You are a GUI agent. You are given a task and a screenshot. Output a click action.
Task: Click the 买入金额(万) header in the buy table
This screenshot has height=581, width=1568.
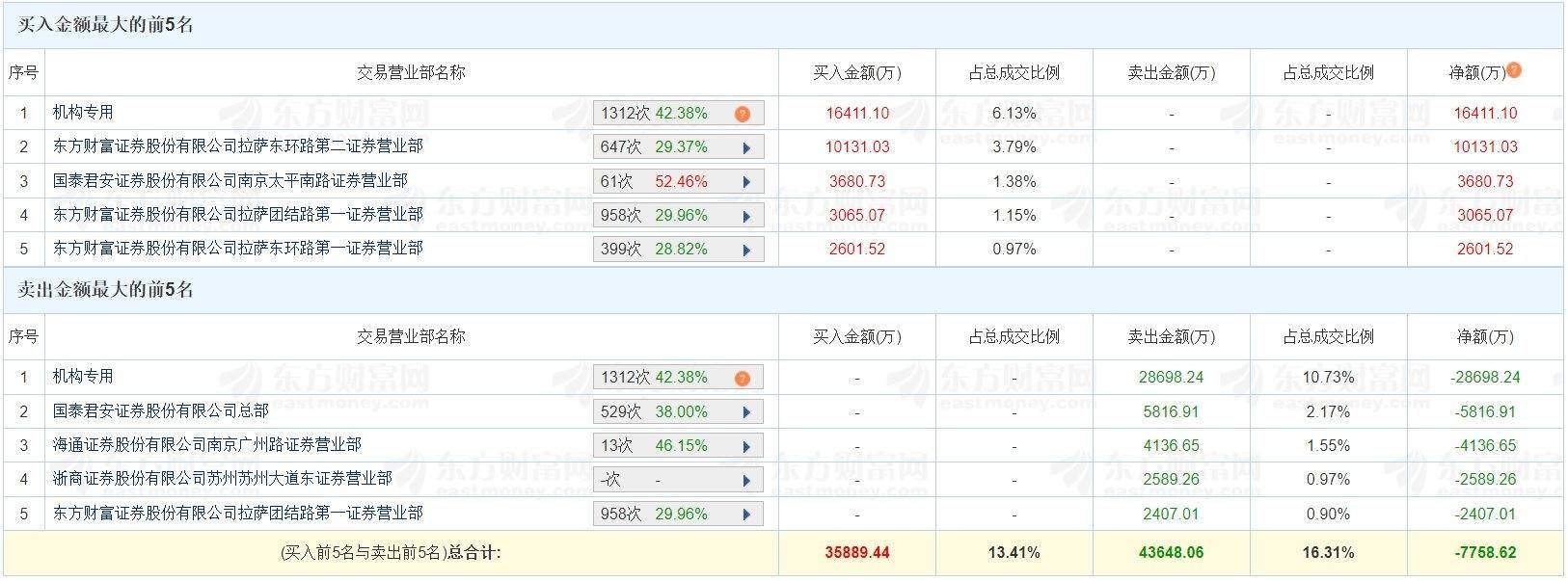[x=856, y=72]
